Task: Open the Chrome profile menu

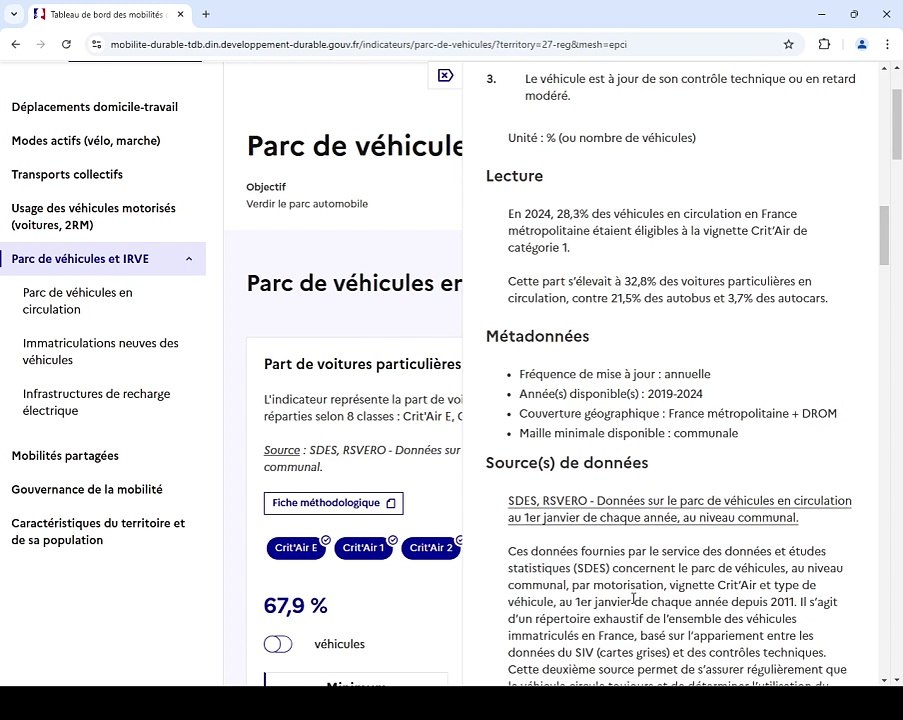Action: pos(862,44)
